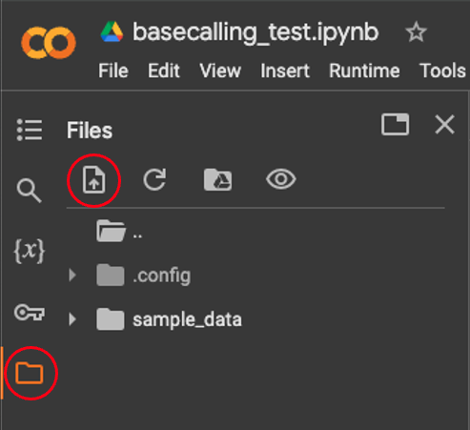
Task: Expand the sample_data folder arrow
Action: (72, 319)
